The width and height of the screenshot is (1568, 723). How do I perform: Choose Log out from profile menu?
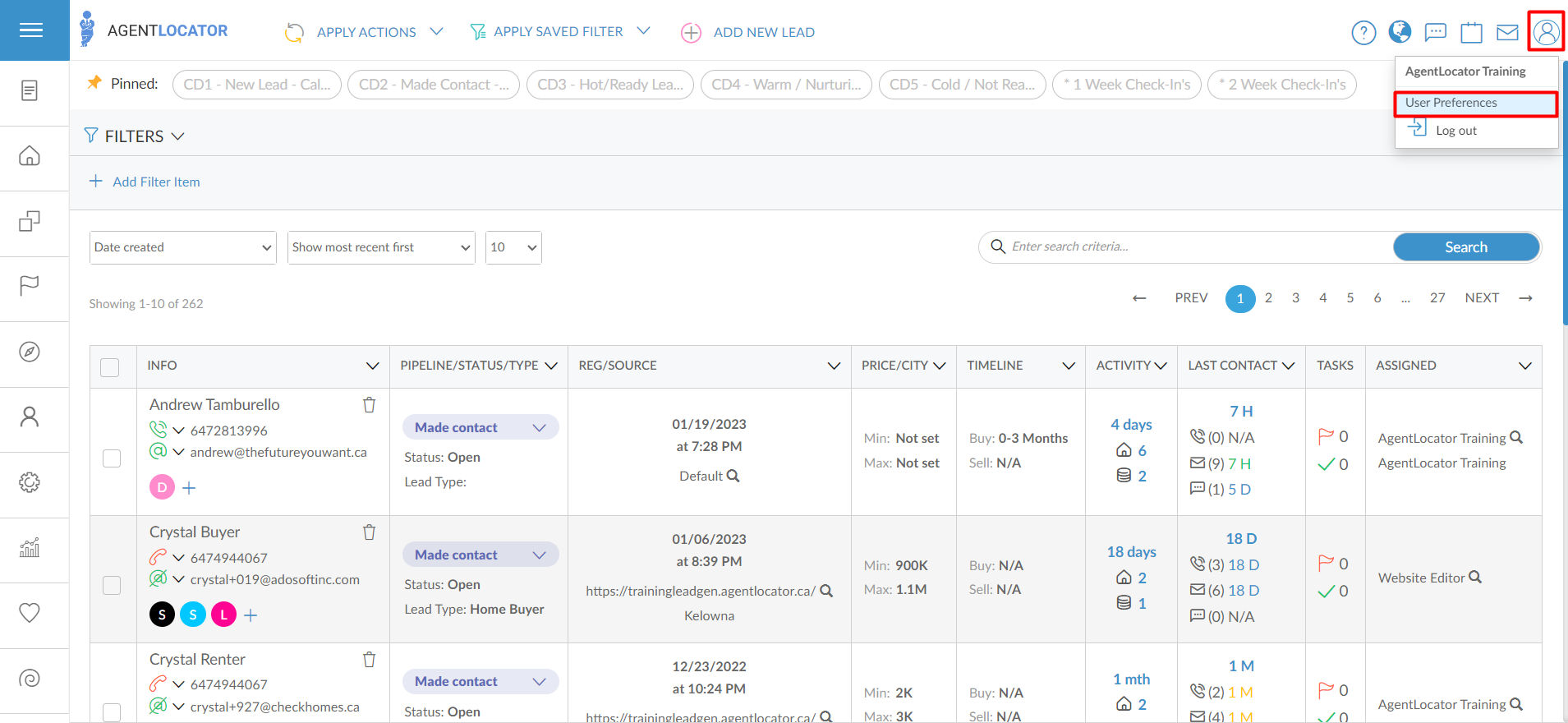tap(1455, 130)
